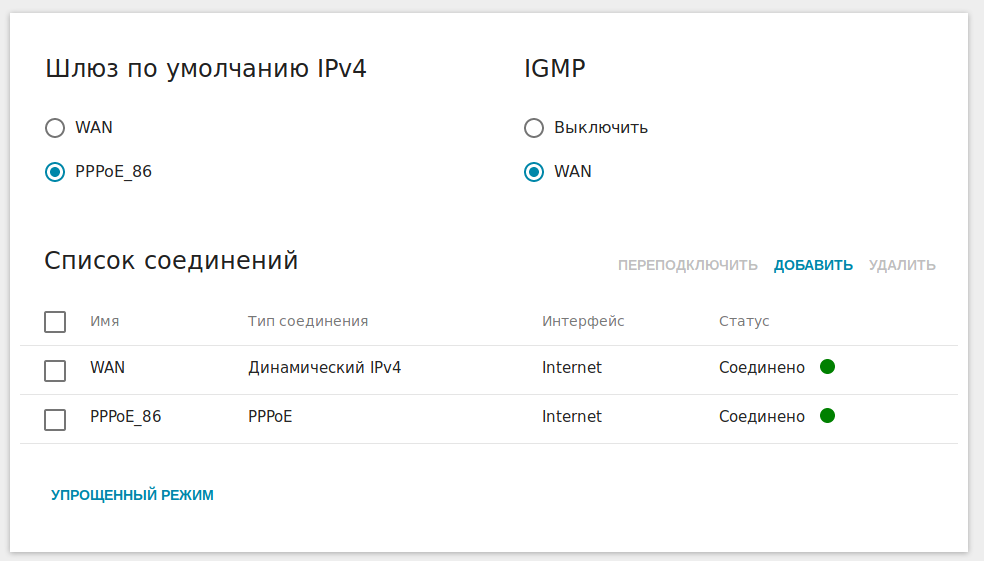
Task: Tick the select-all checkbox in table header
Action: (55, 322)
